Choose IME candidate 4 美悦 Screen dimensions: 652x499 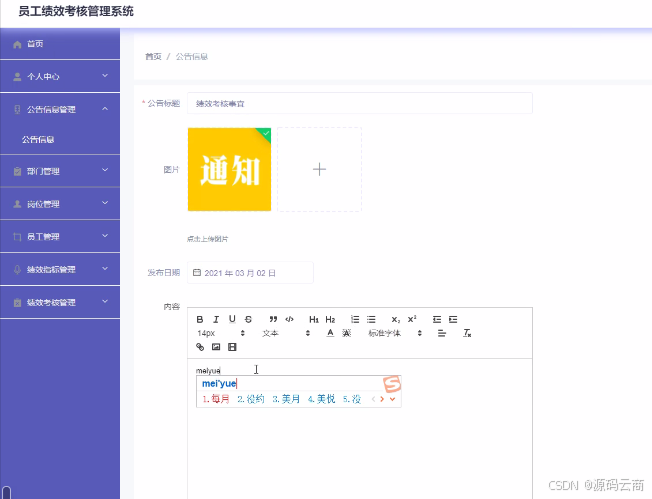(321, 399)
